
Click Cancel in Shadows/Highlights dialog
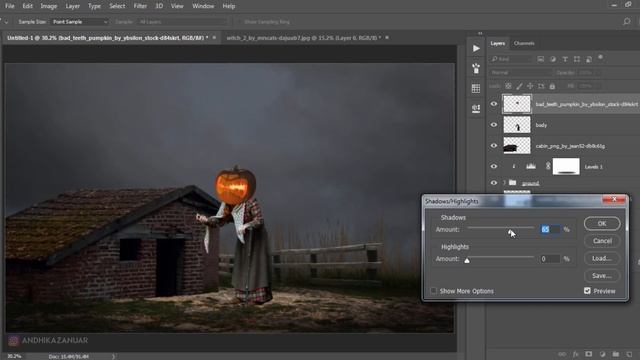(x=602, y=241)
